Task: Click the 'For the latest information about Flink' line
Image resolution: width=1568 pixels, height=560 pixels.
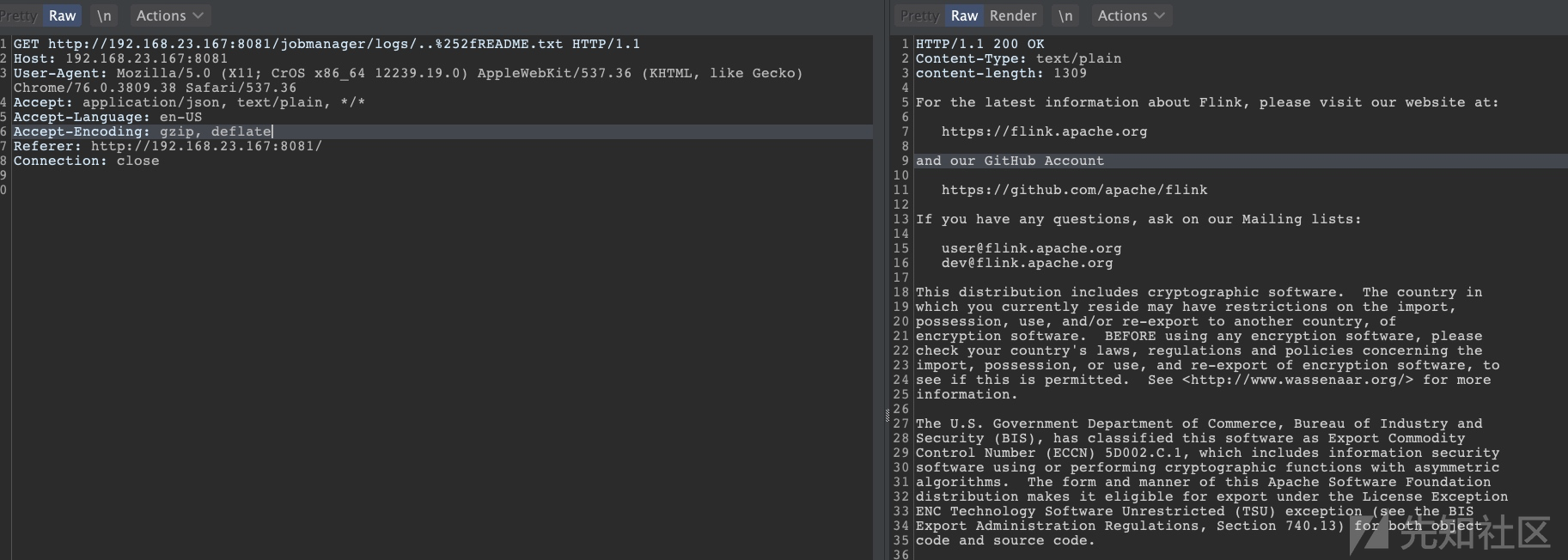Action: (1207, 102)
